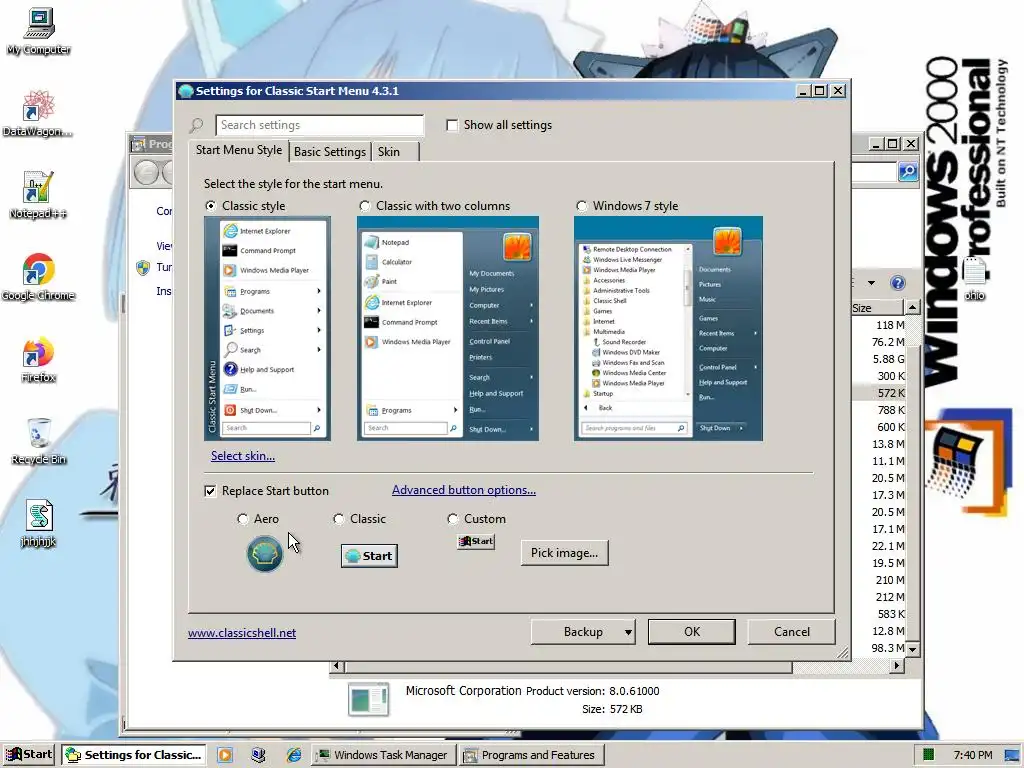Open www.classicshell.net link
1024x768 pixels.
click(242, 633)
